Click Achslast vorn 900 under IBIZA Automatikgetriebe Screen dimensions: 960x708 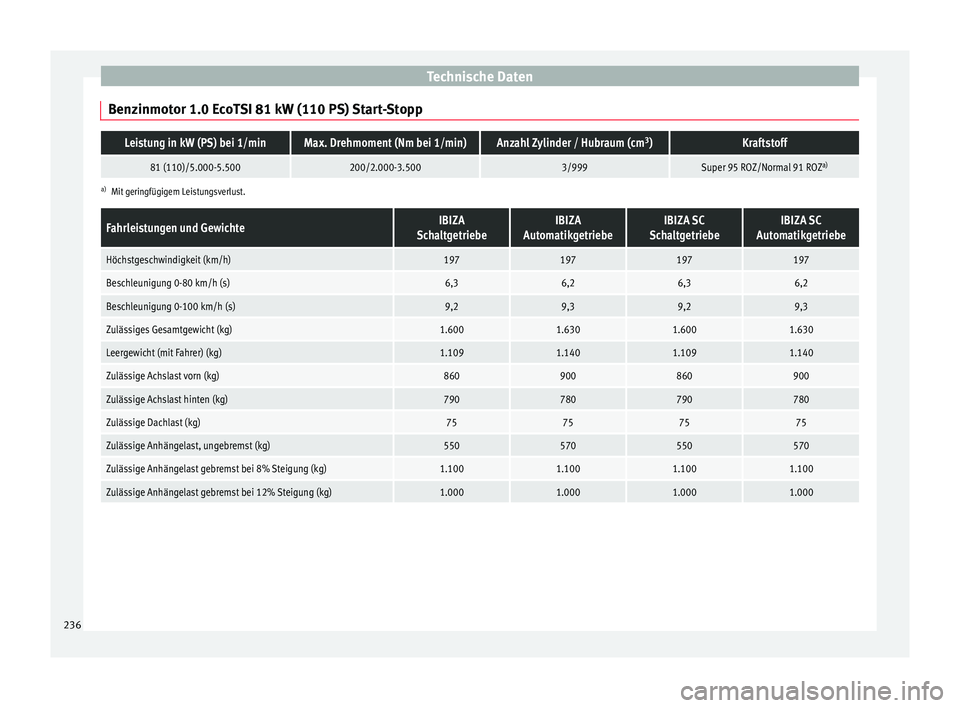(x=568, y=376)
